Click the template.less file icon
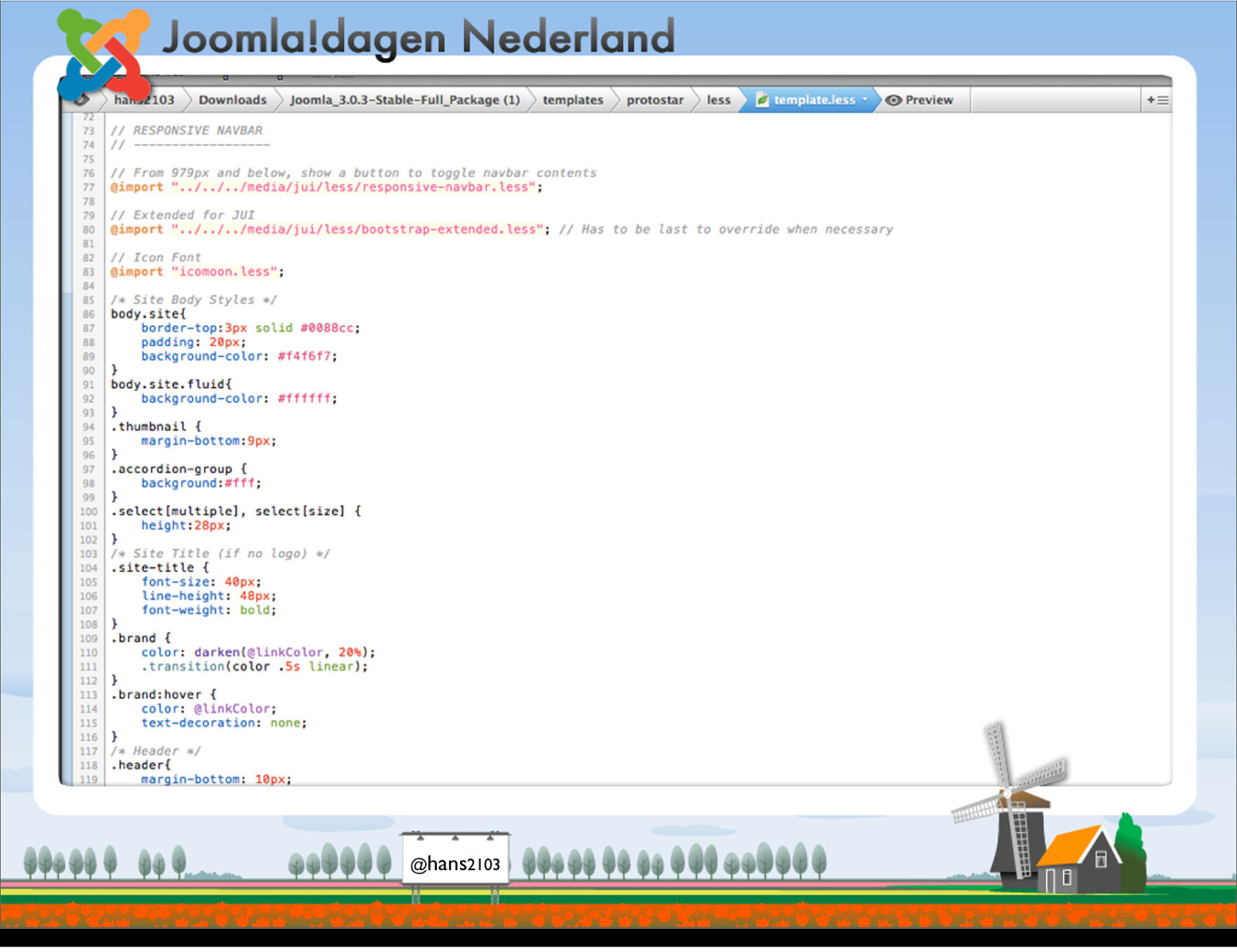The height and width of the screenshot is (952, 1237). coord(762,100)
